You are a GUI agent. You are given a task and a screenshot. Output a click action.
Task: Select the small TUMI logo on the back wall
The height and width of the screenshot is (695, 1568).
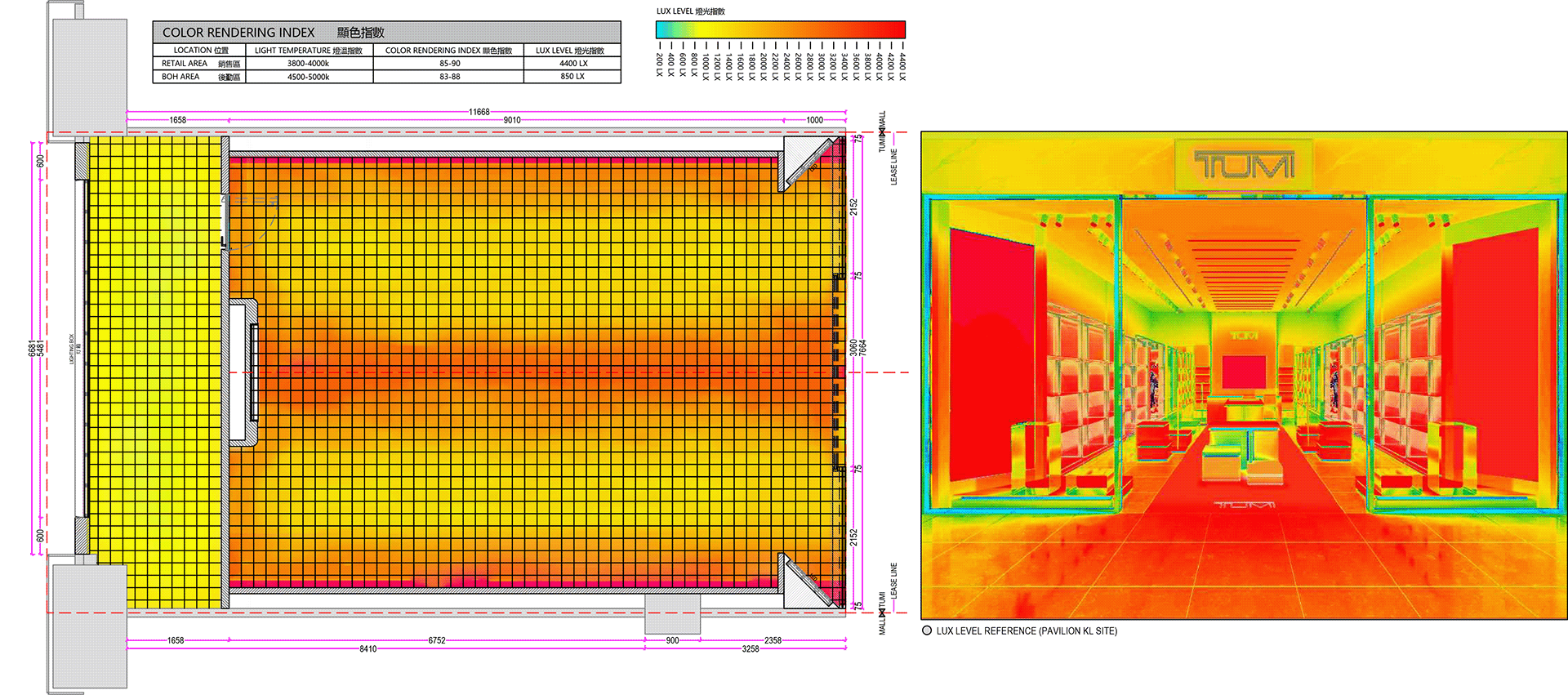click(x=1244, y=336)
